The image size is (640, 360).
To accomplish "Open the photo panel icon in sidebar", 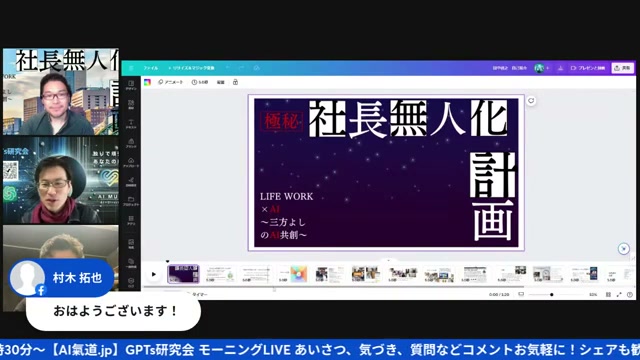I will [131, 244].
